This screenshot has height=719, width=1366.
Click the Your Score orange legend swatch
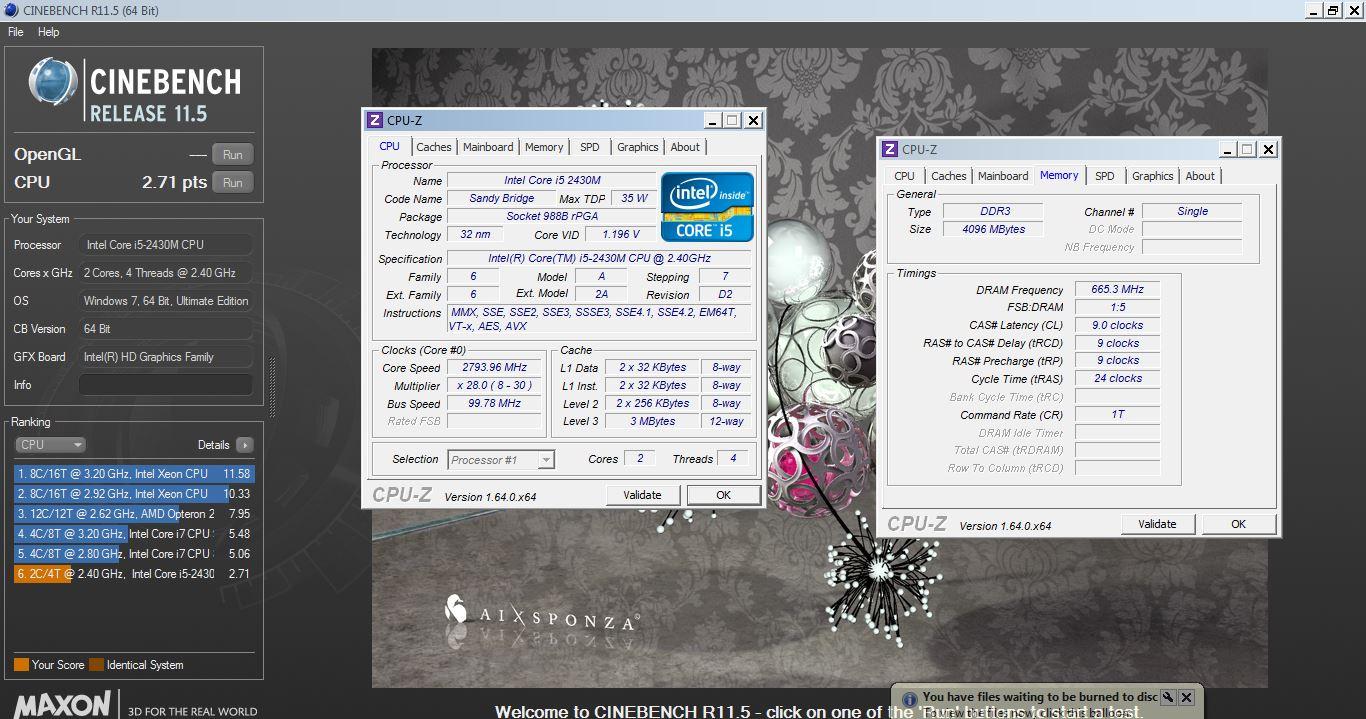pos(21,665)
